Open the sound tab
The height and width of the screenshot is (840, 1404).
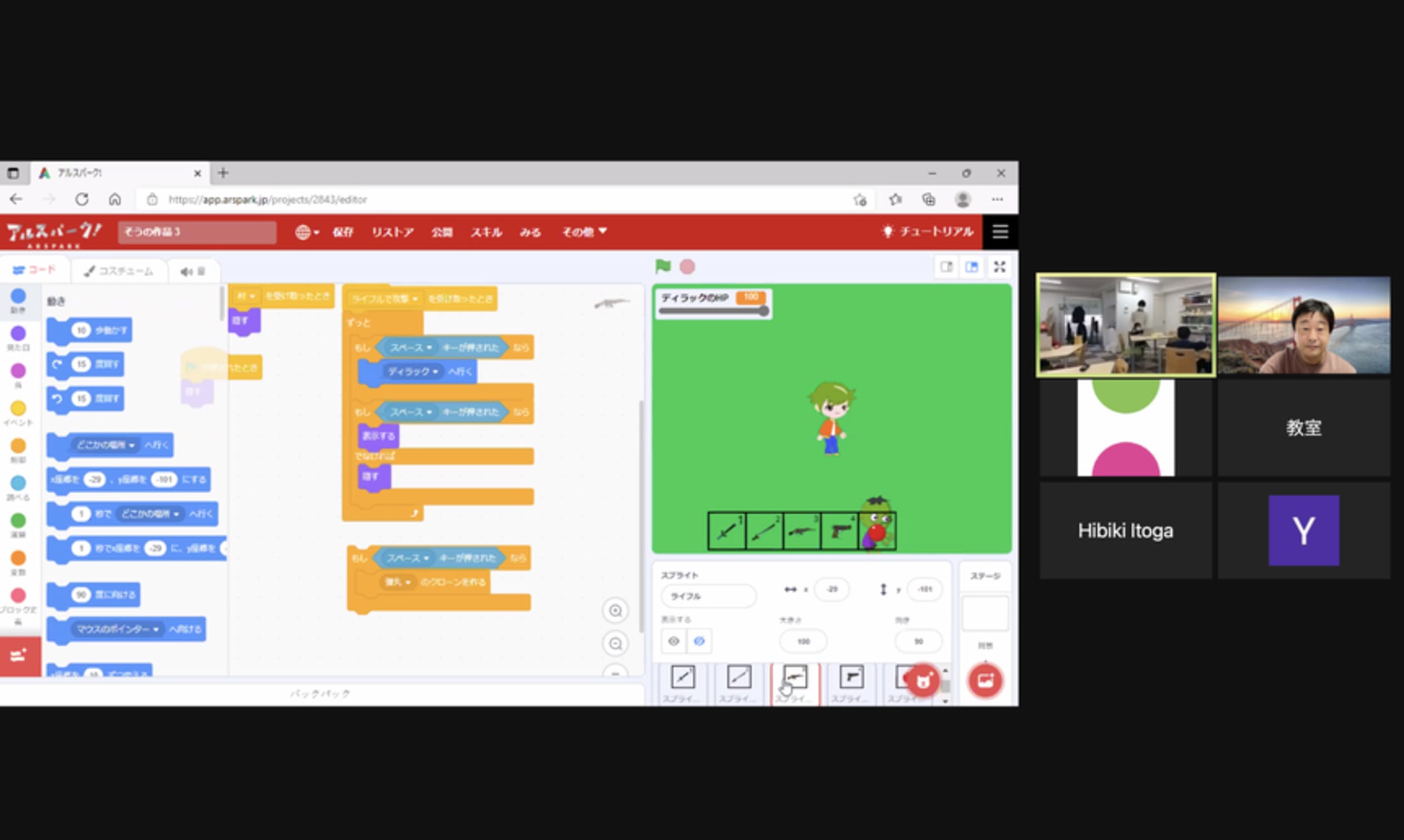click(x=192, y=271)
